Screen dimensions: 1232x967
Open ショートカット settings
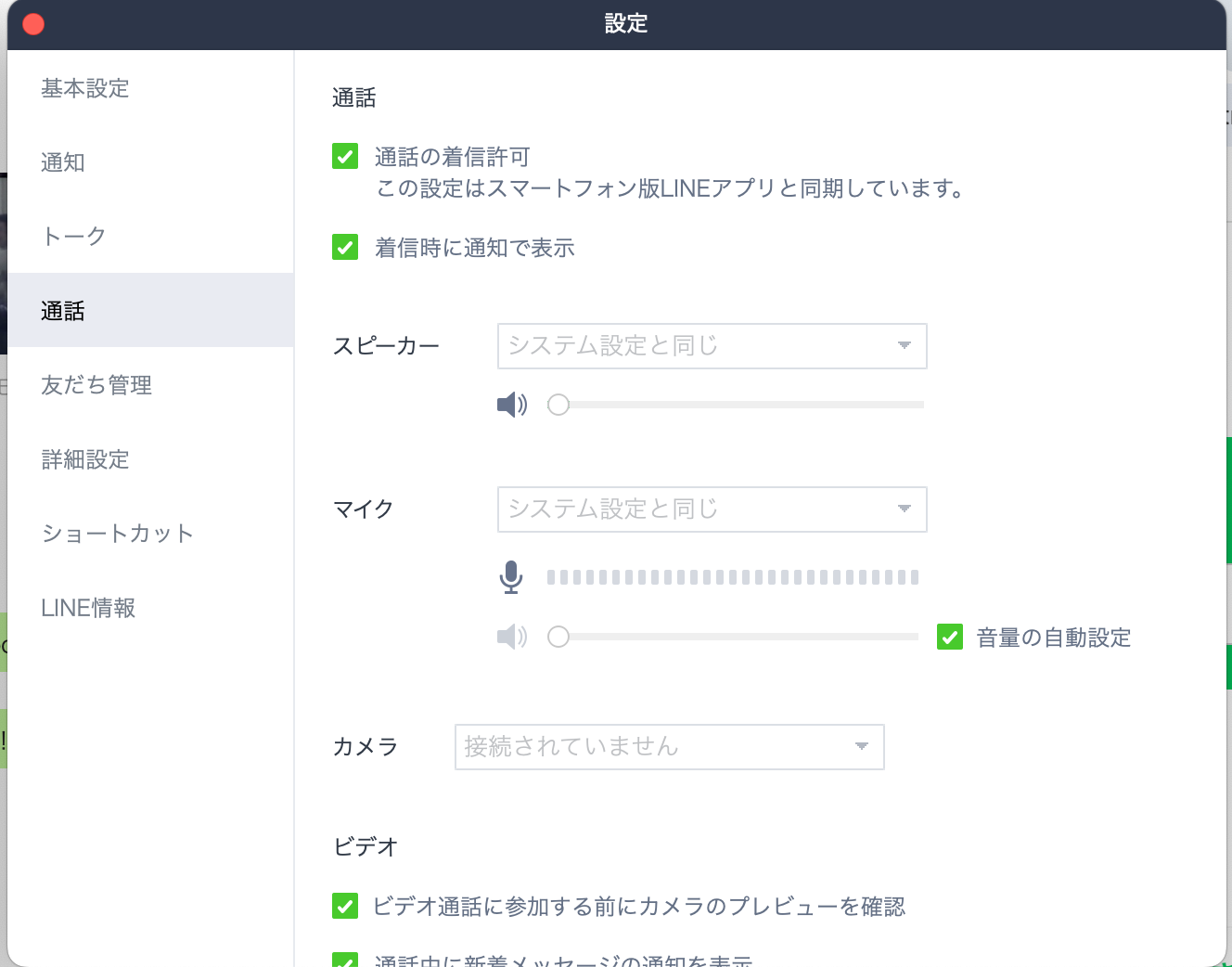pyautogui.click(x=118, y=534)
